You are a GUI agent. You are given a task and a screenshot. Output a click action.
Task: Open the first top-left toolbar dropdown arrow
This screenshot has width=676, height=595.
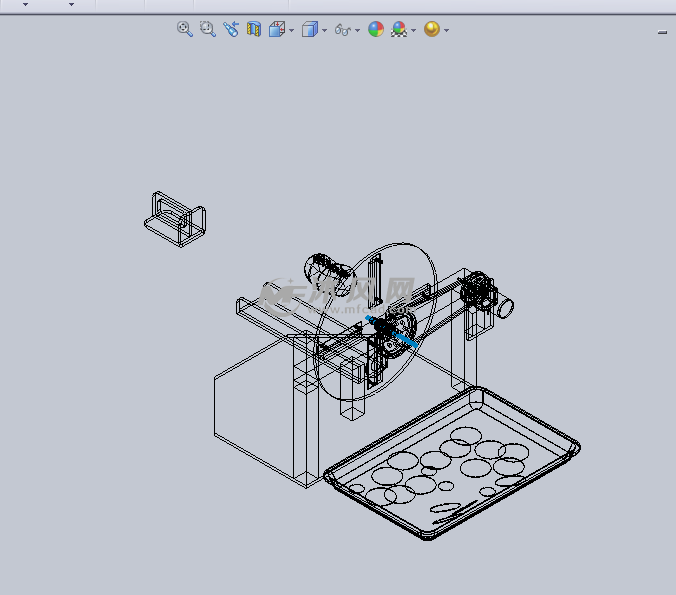tap(25, 4)
